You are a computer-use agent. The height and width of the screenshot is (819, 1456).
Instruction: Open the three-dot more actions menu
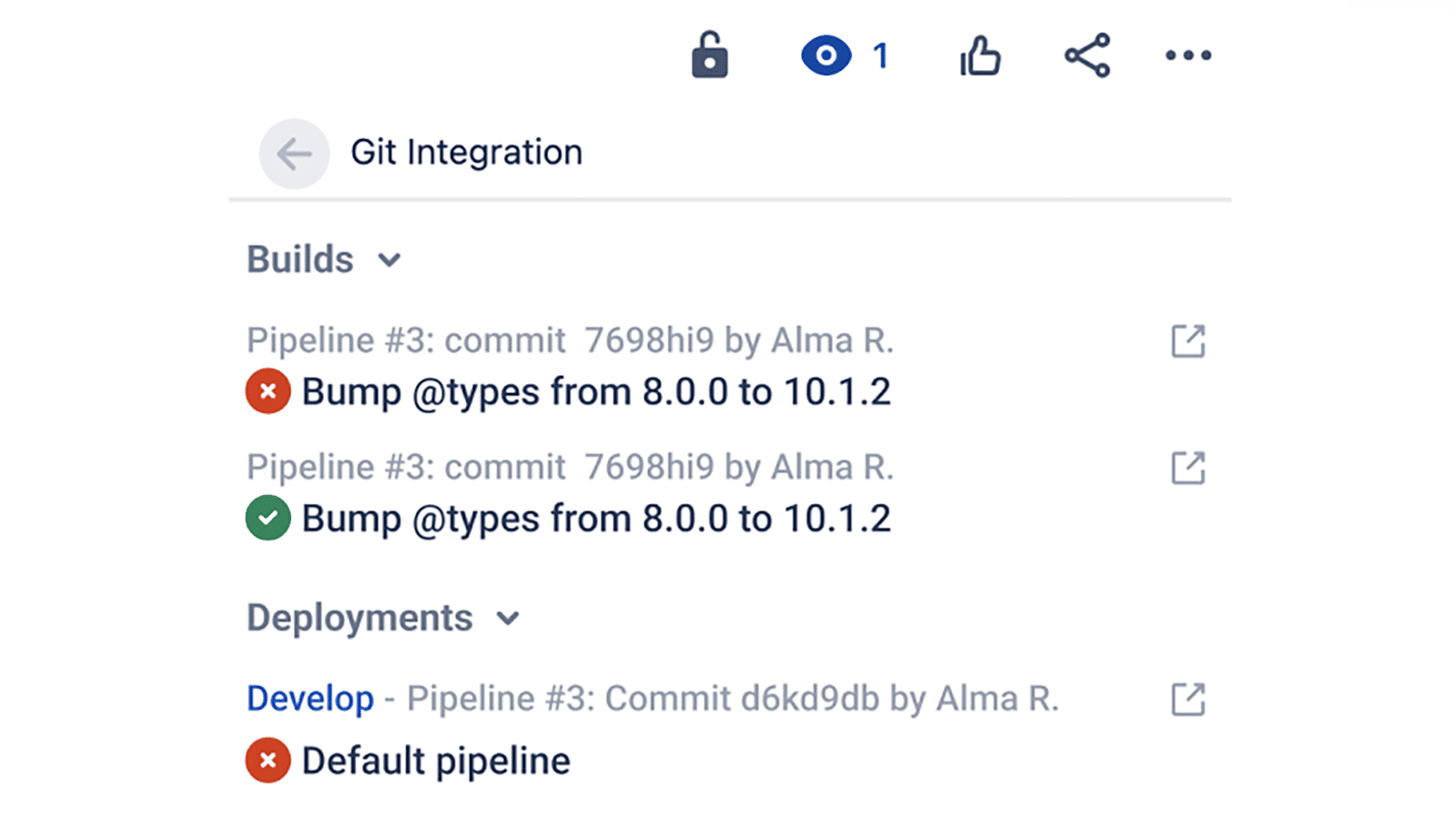click(1188, 56)
